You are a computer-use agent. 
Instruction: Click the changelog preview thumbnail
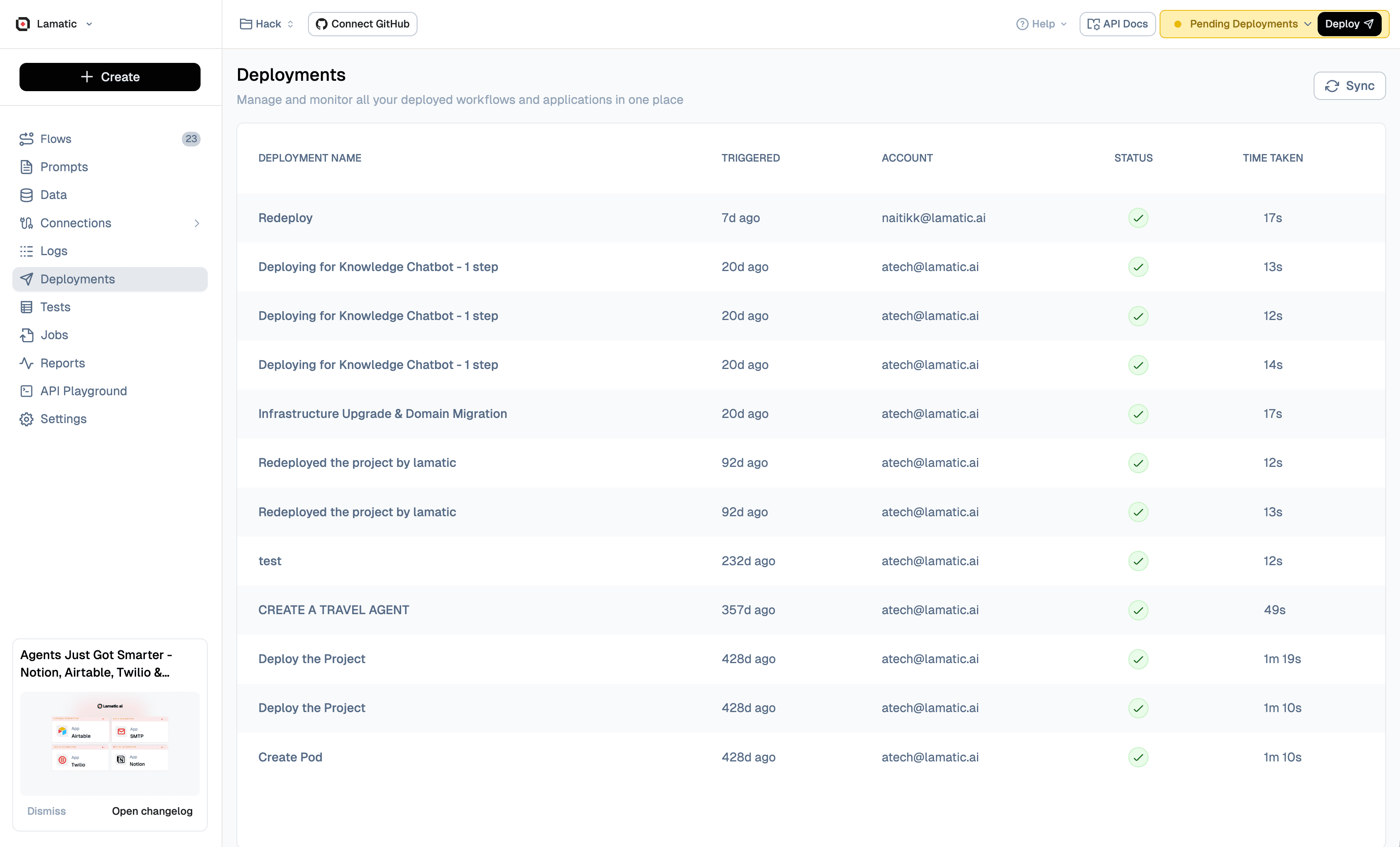point(110,742)
